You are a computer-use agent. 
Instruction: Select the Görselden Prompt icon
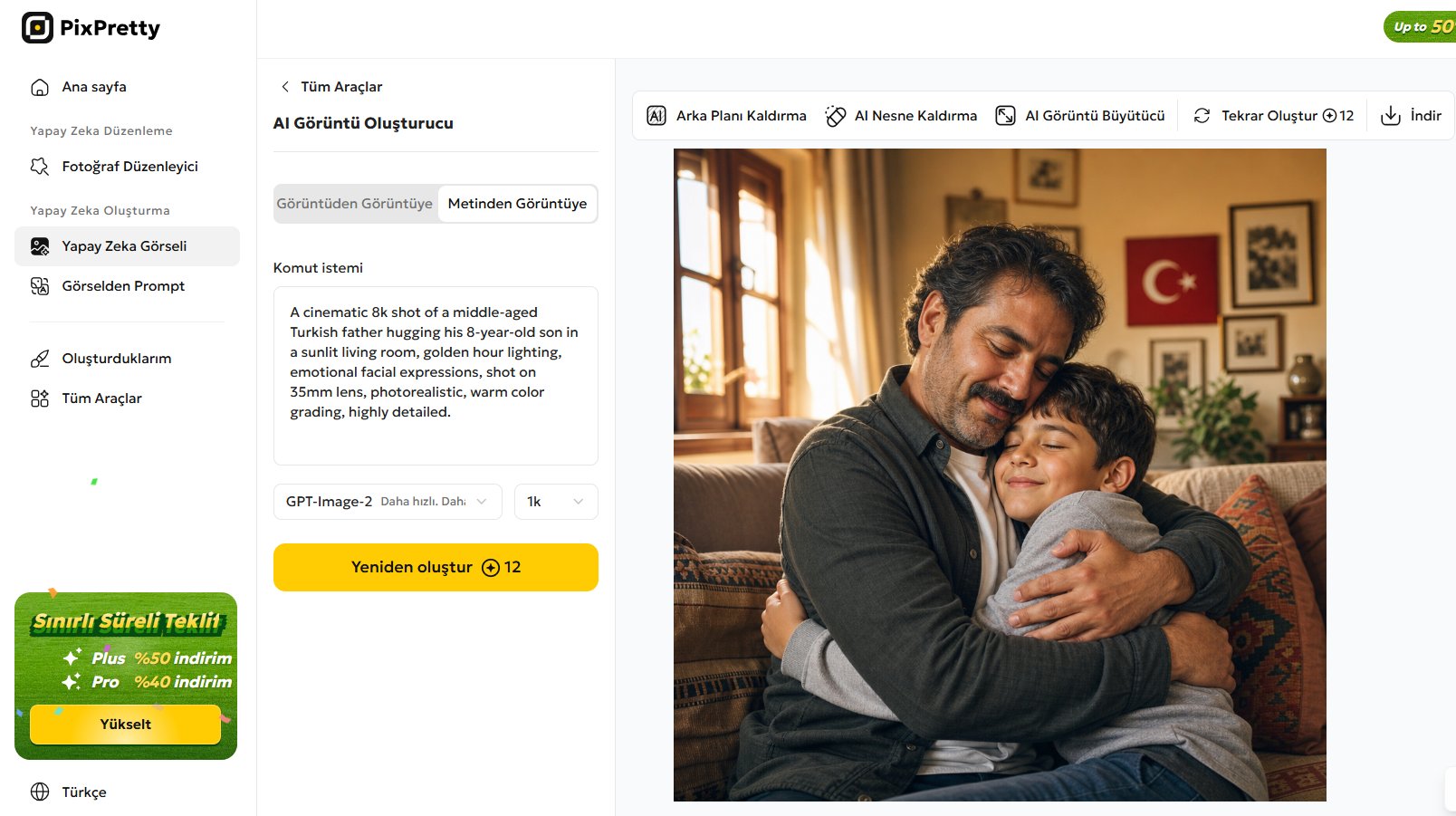point(40,286)
